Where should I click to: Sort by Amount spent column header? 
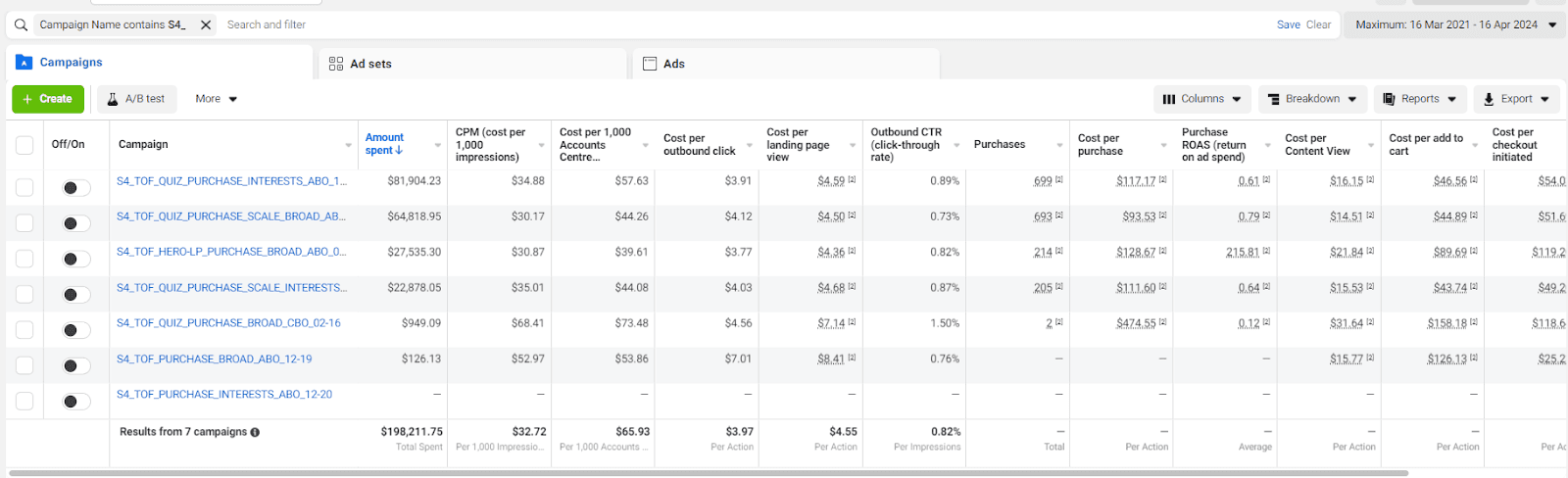pyautogui.click(x=384, y=144)
